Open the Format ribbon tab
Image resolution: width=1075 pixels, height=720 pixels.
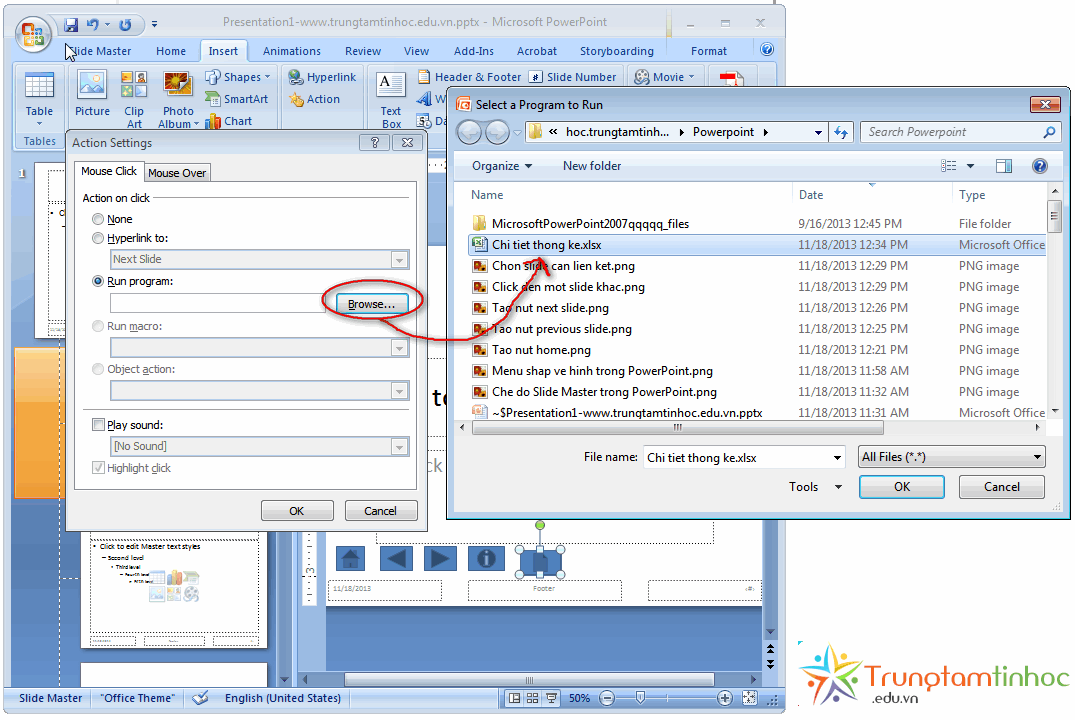click(708, 51)
